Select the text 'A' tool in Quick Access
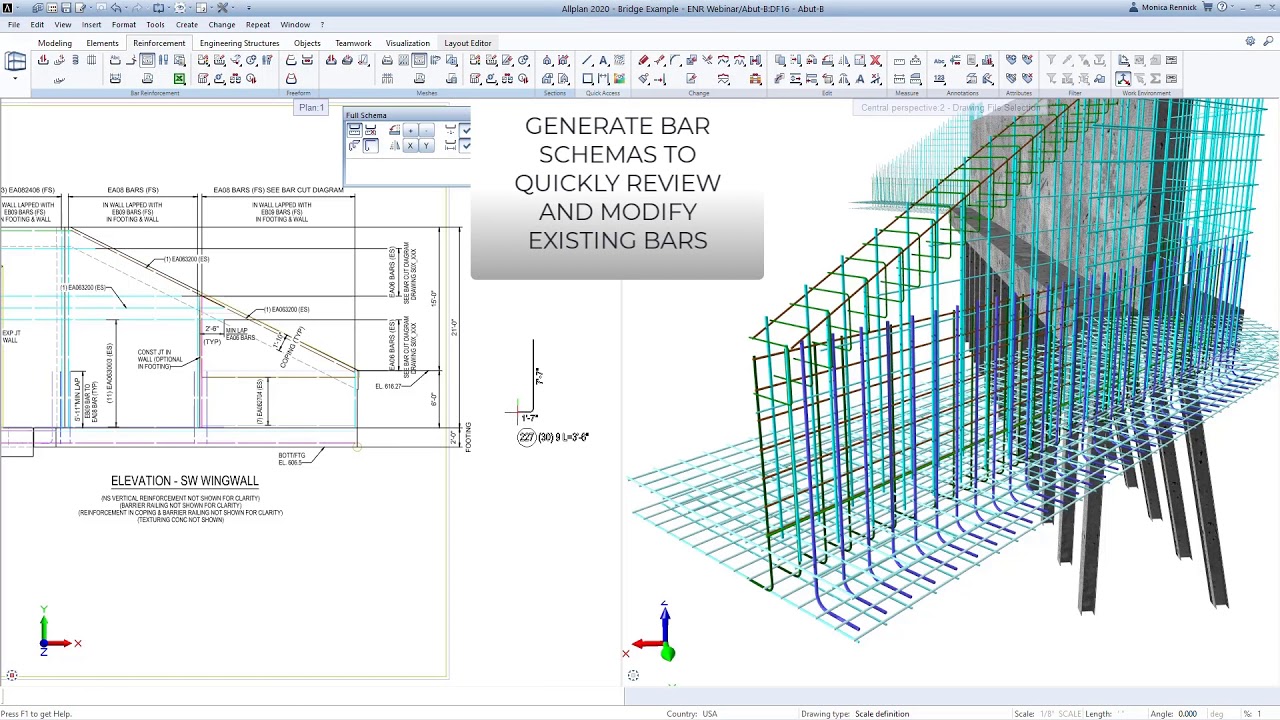The image size is (1280, 720). coord(603,61)
